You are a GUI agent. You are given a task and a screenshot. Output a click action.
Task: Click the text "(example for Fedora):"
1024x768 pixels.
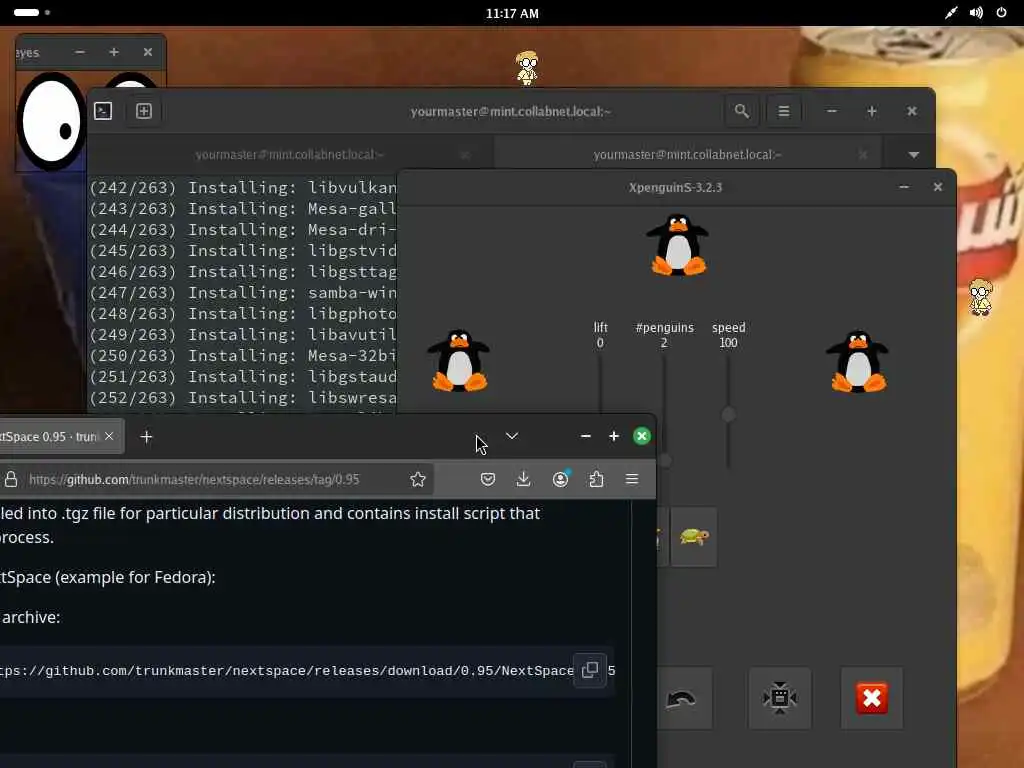tap(135, 577)
